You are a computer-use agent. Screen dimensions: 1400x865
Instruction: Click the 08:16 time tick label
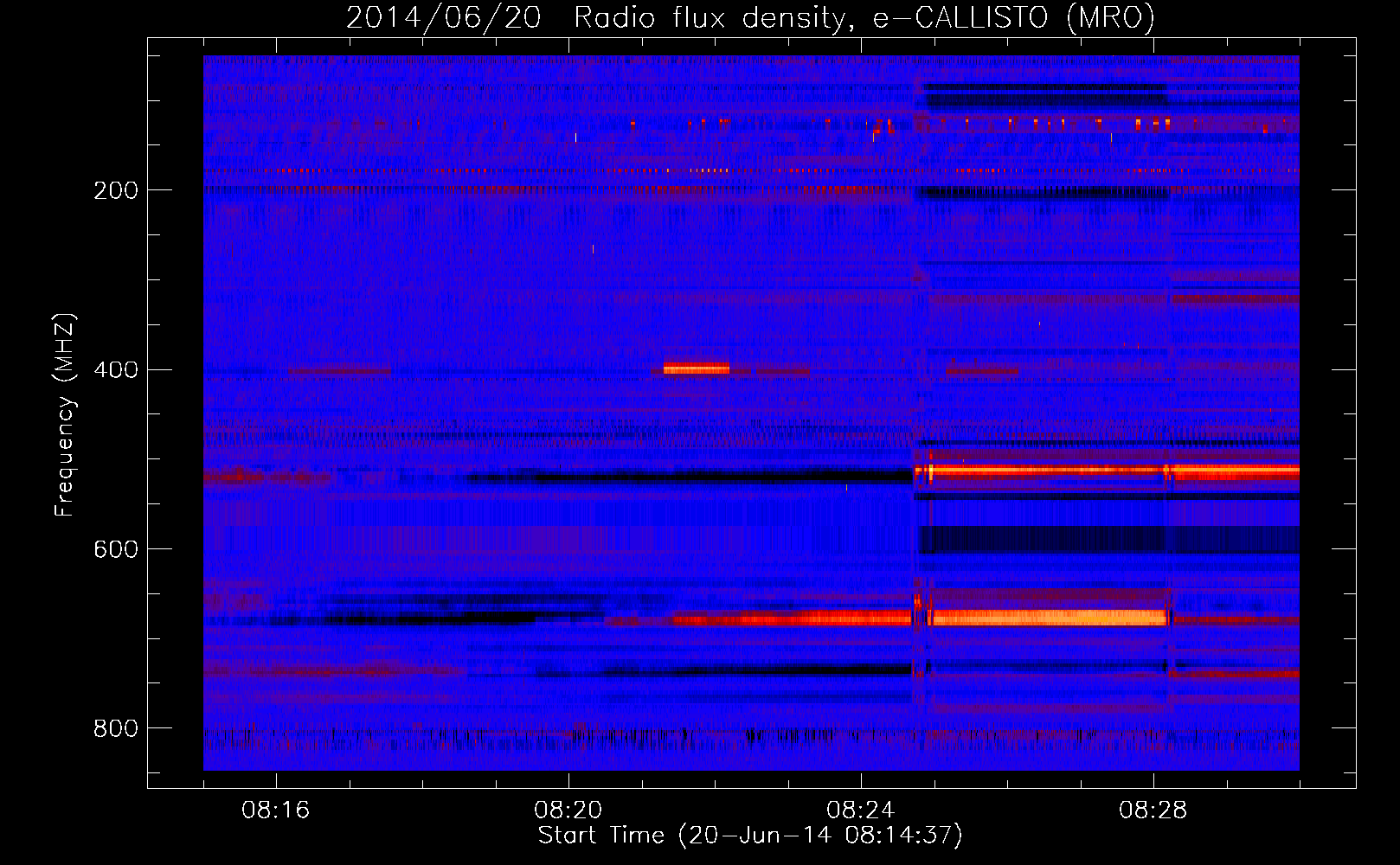tap(276, 811)
